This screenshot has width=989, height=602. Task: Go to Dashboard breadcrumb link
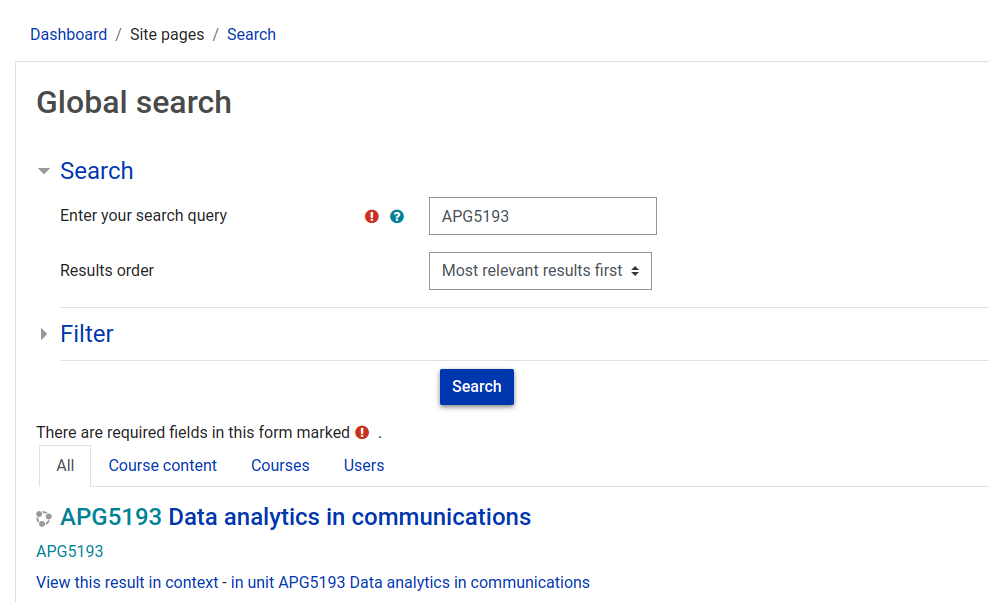[69, 35]
